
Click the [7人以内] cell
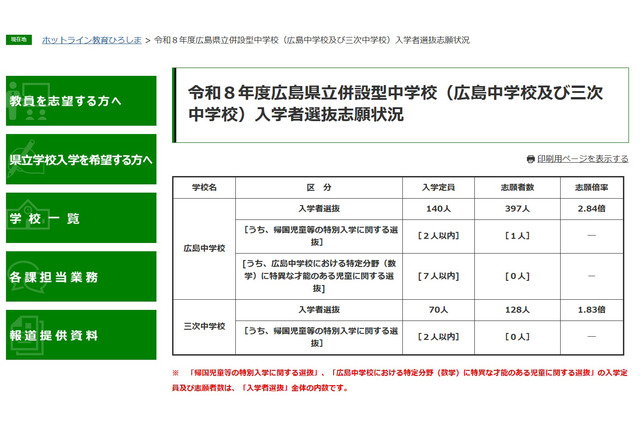tap(438, 276)
